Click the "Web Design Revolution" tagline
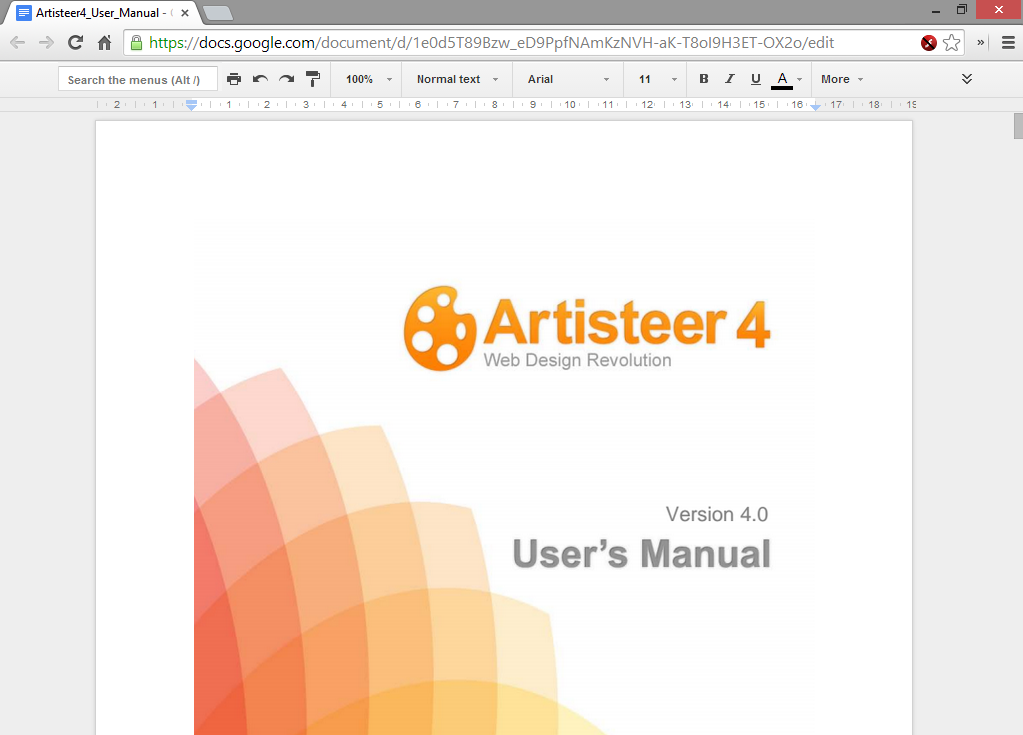The image size is (1023, 735). [x=577, y=360]
